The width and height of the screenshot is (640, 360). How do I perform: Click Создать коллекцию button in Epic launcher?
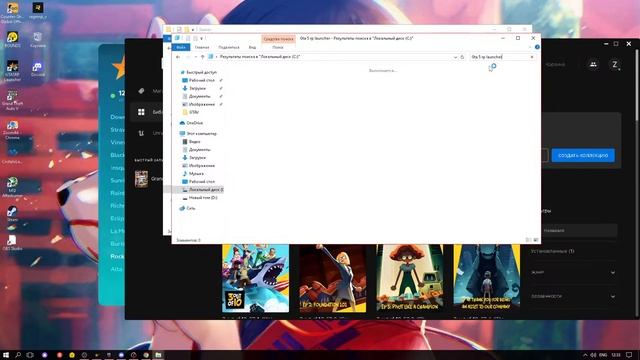click(x=583, y=156)
